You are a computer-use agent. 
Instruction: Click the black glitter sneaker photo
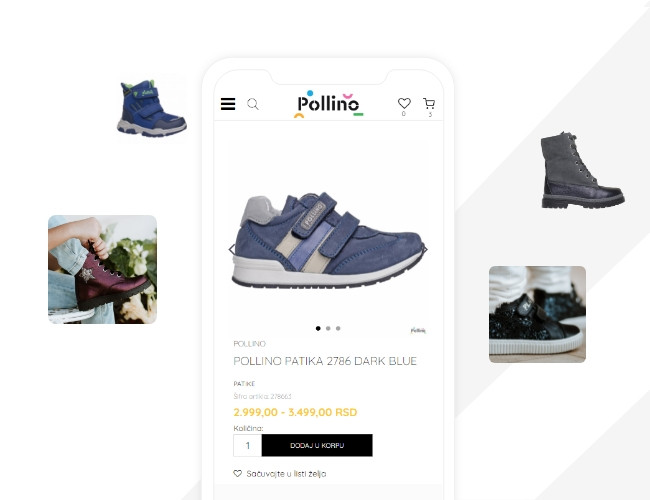pos(537,314)
